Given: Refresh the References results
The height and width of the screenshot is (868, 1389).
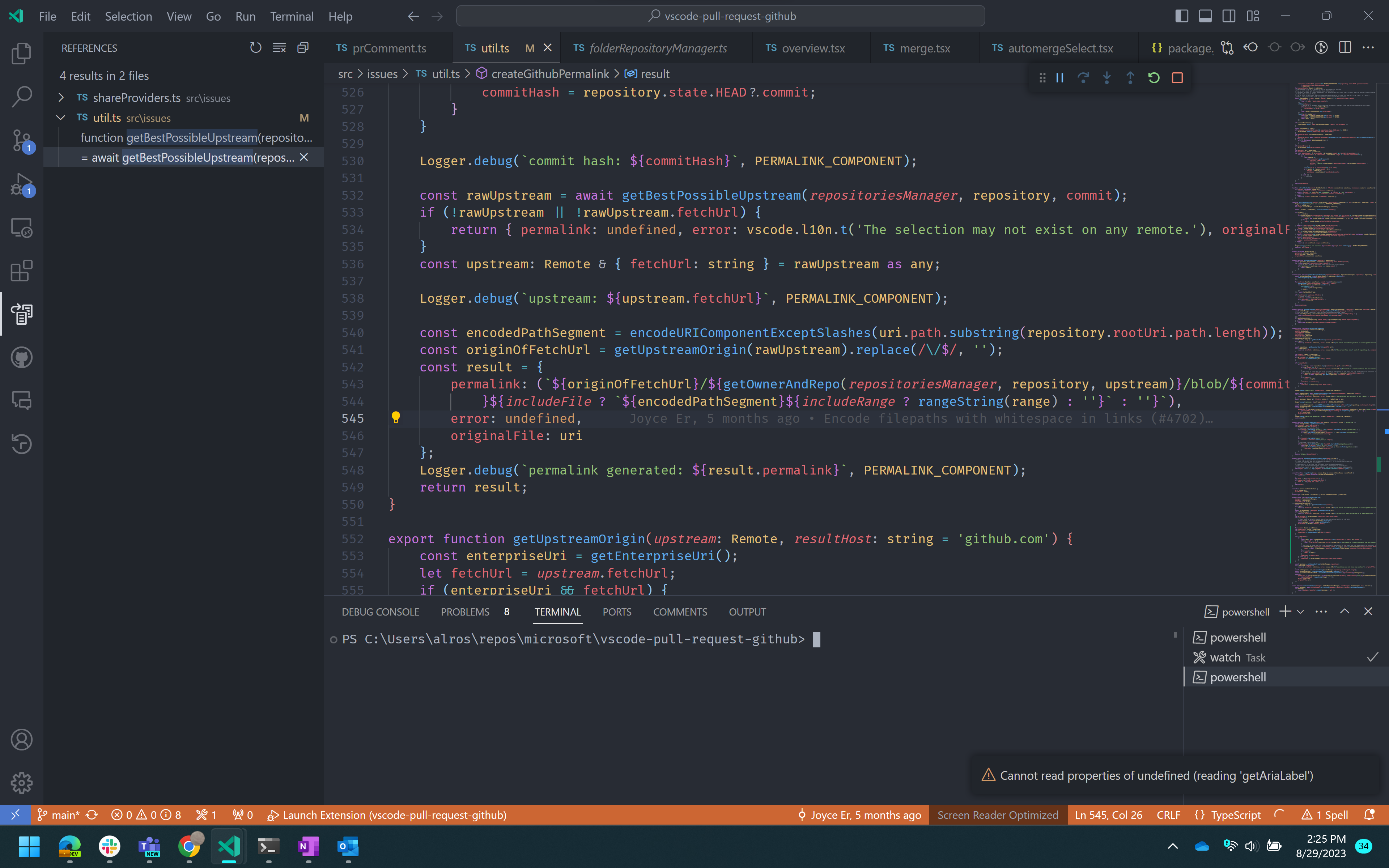Looking at the screenshot, I should coord(255,48).
